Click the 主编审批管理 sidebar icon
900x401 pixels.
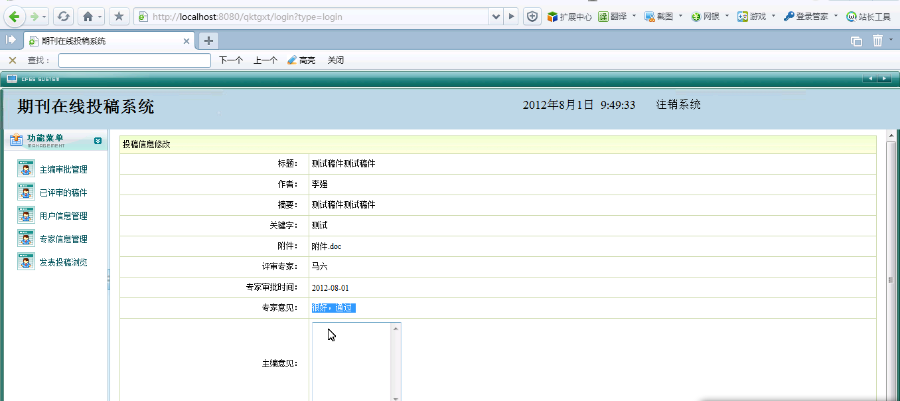point(25,169)
